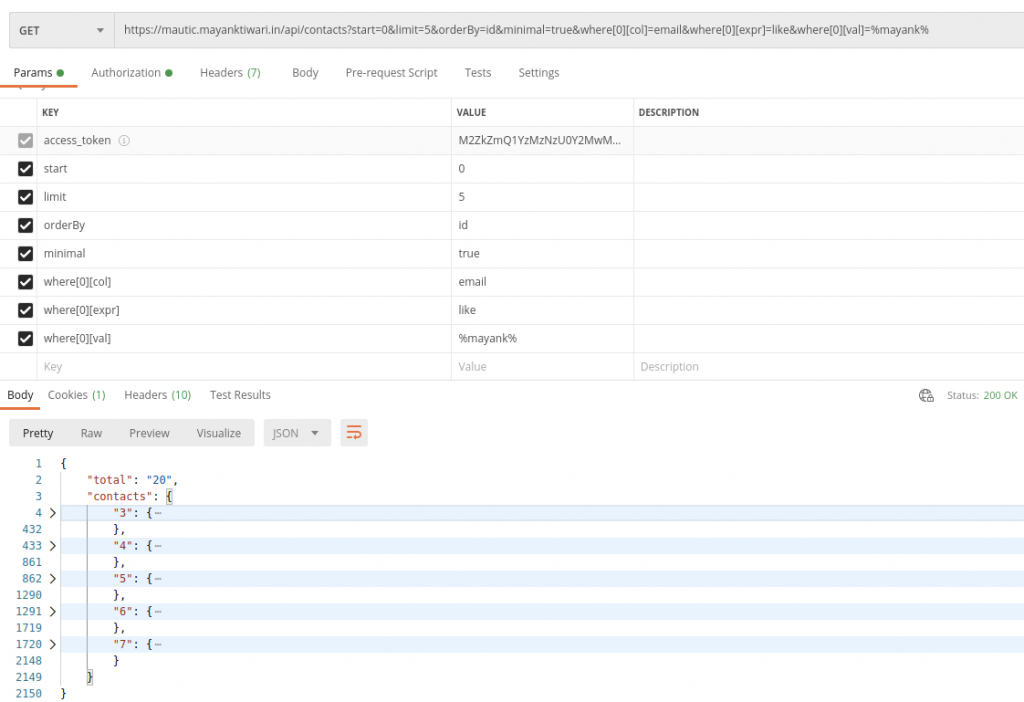Click the empty Value input field
Screen dimensions: 1024x702
[x=542, y=366]
